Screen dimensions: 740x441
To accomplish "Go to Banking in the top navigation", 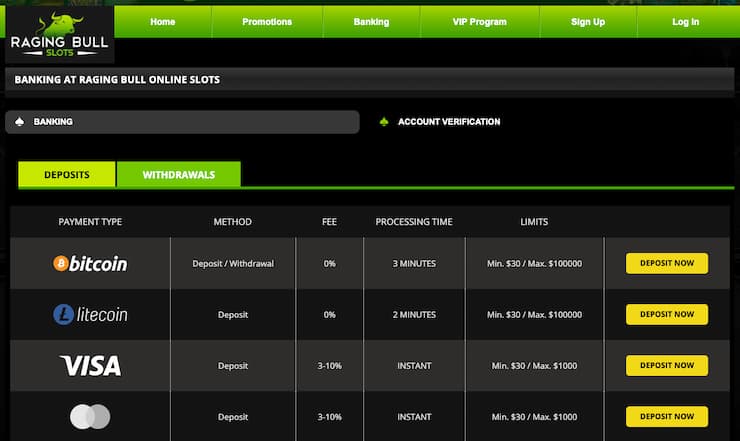I will tap(371, 22).
